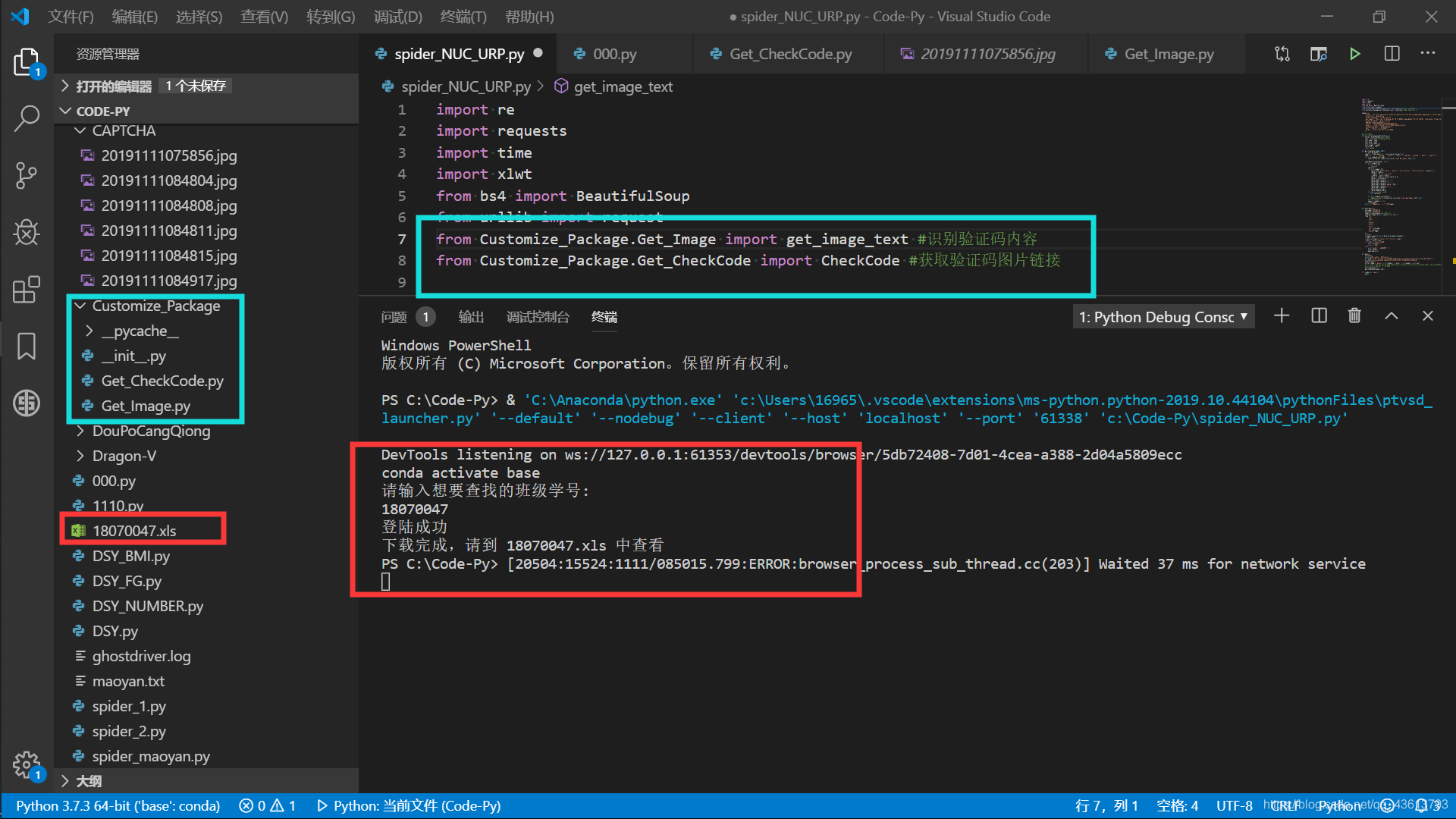Open the Bookmarks view in the activity bar
This screenshot has width=1456, height=819.
pyautogui.click(x=27, y=346)
